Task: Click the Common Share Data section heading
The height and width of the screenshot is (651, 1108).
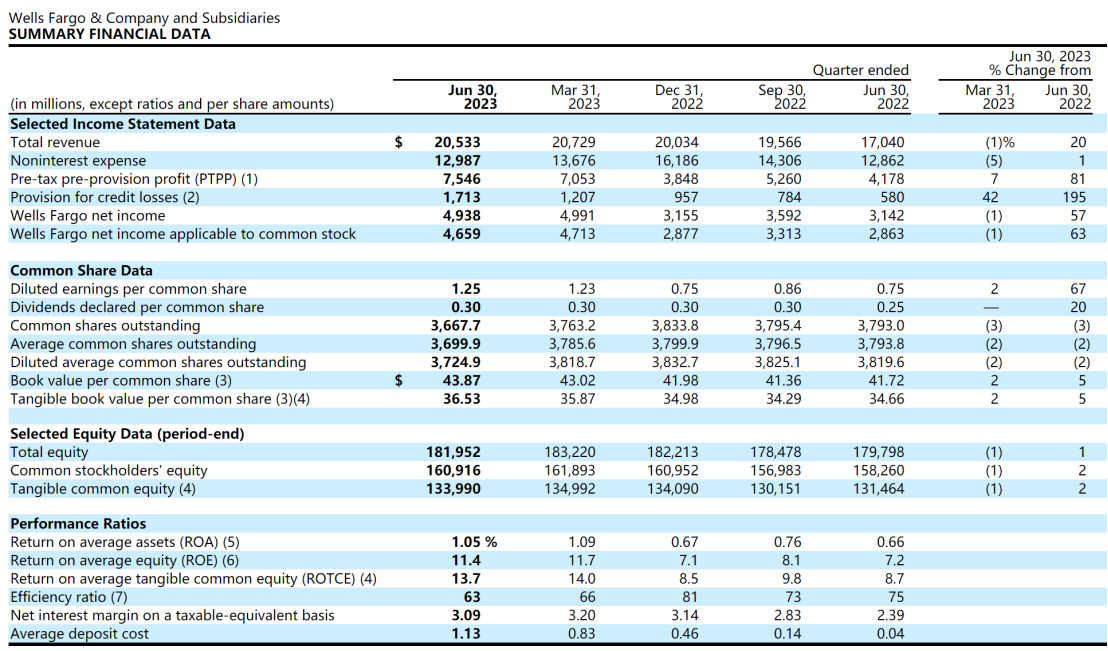Action: coord(81,271)
